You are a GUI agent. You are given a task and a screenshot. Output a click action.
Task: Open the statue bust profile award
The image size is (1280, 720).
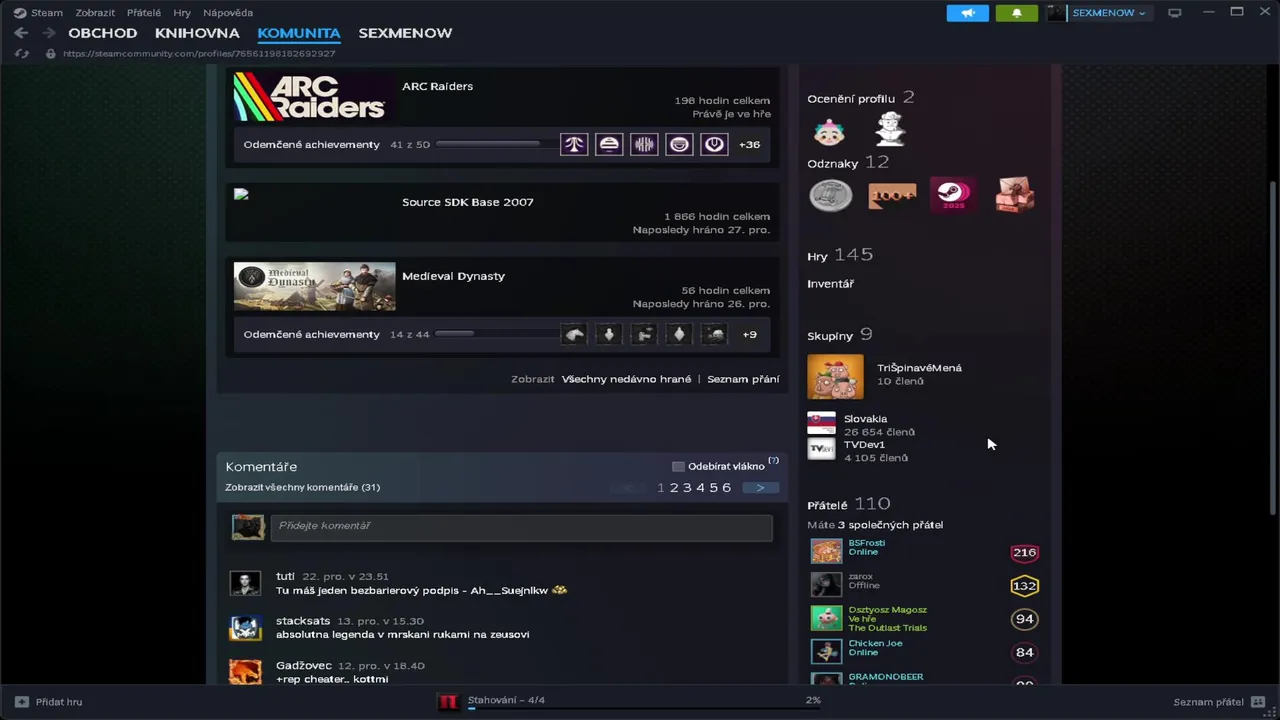click(890, 129)
